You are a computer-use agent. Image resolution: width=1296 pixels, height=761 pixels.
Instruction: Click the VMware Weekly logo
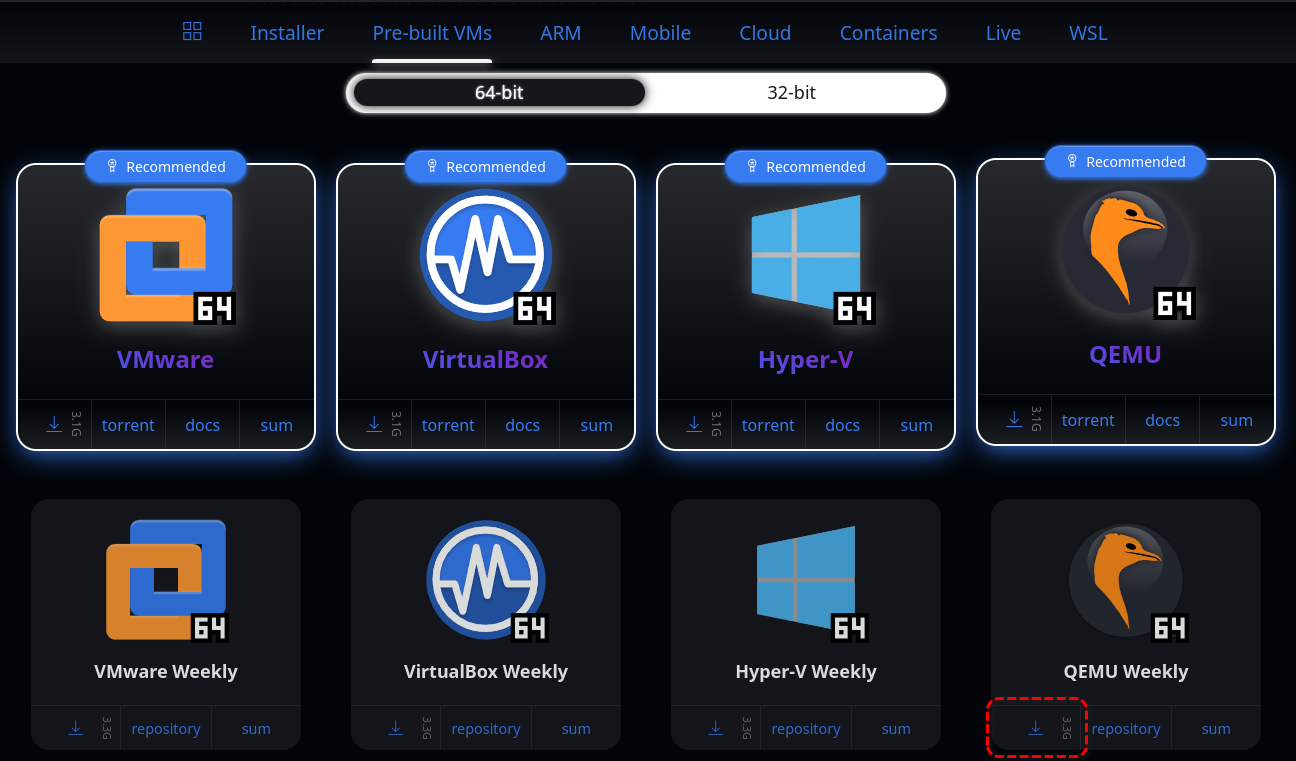(166, 580)
